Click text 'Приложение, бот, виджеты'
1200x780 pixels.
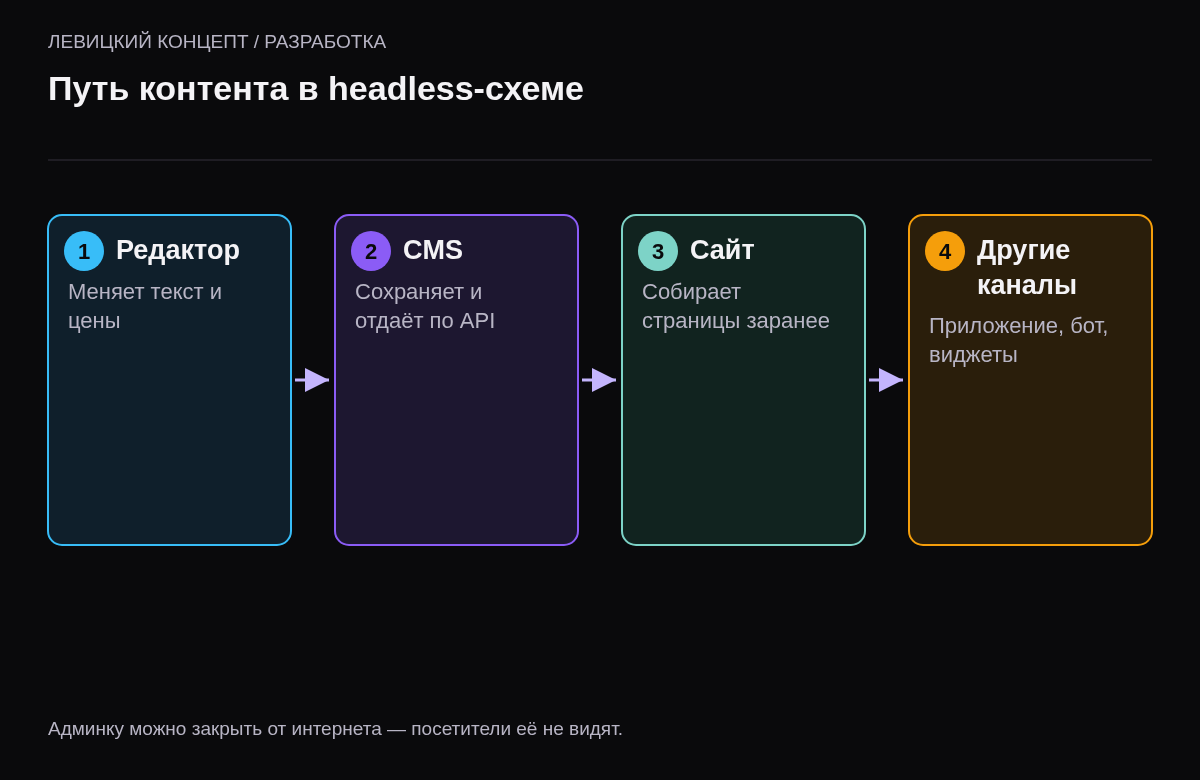(1019, 340)
